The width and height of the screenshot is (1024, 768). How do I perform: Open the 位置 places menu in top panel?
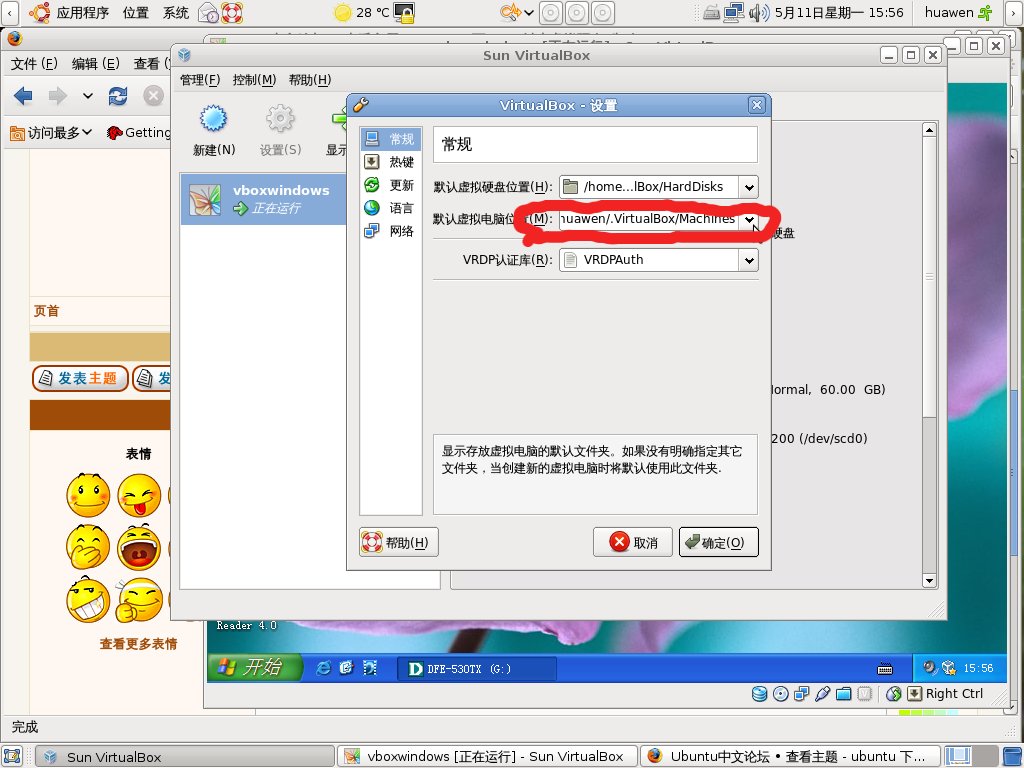point(136,12)
